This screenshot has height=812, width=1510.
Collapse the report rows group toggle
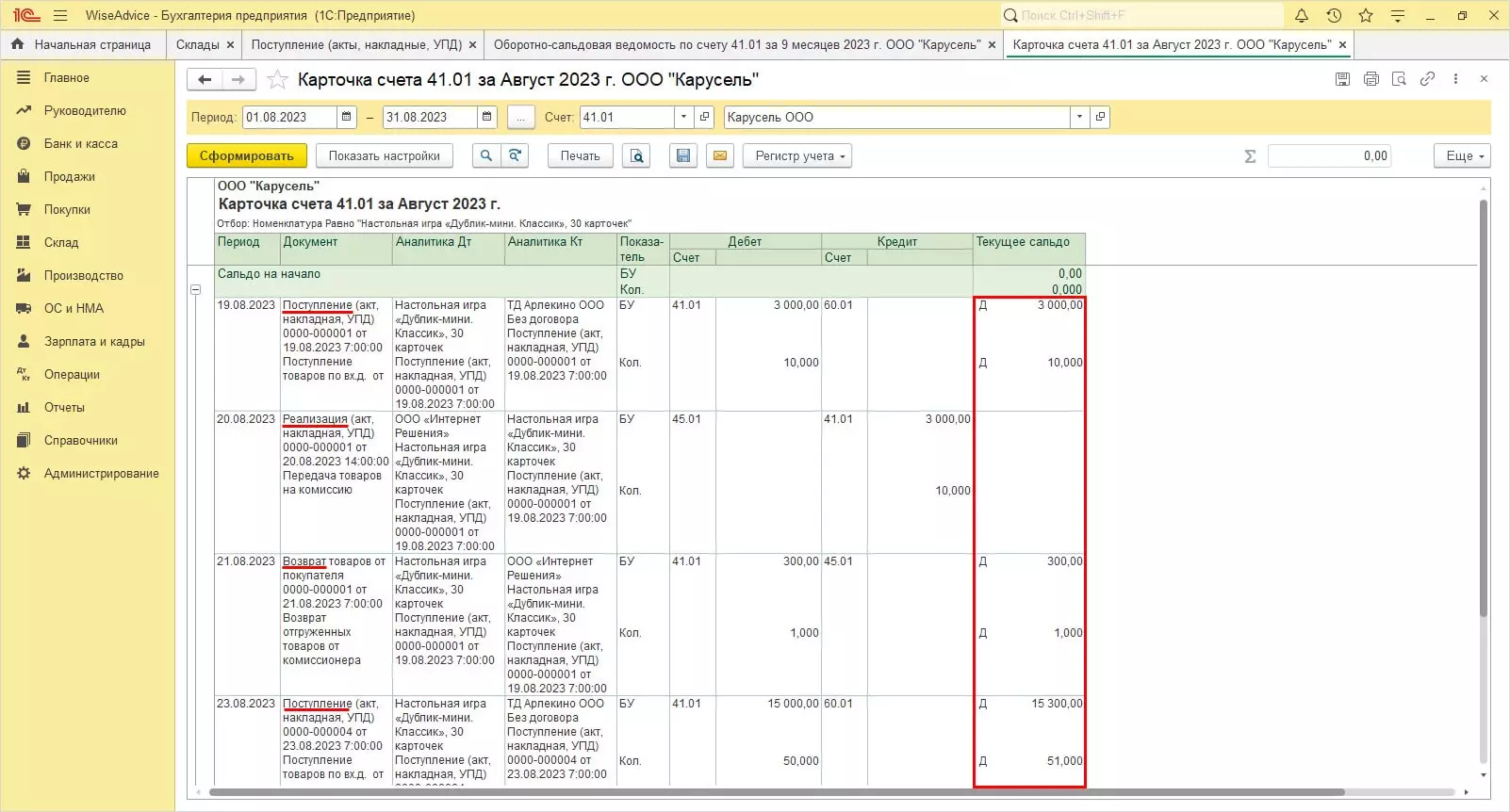click(x=196, y=290)
